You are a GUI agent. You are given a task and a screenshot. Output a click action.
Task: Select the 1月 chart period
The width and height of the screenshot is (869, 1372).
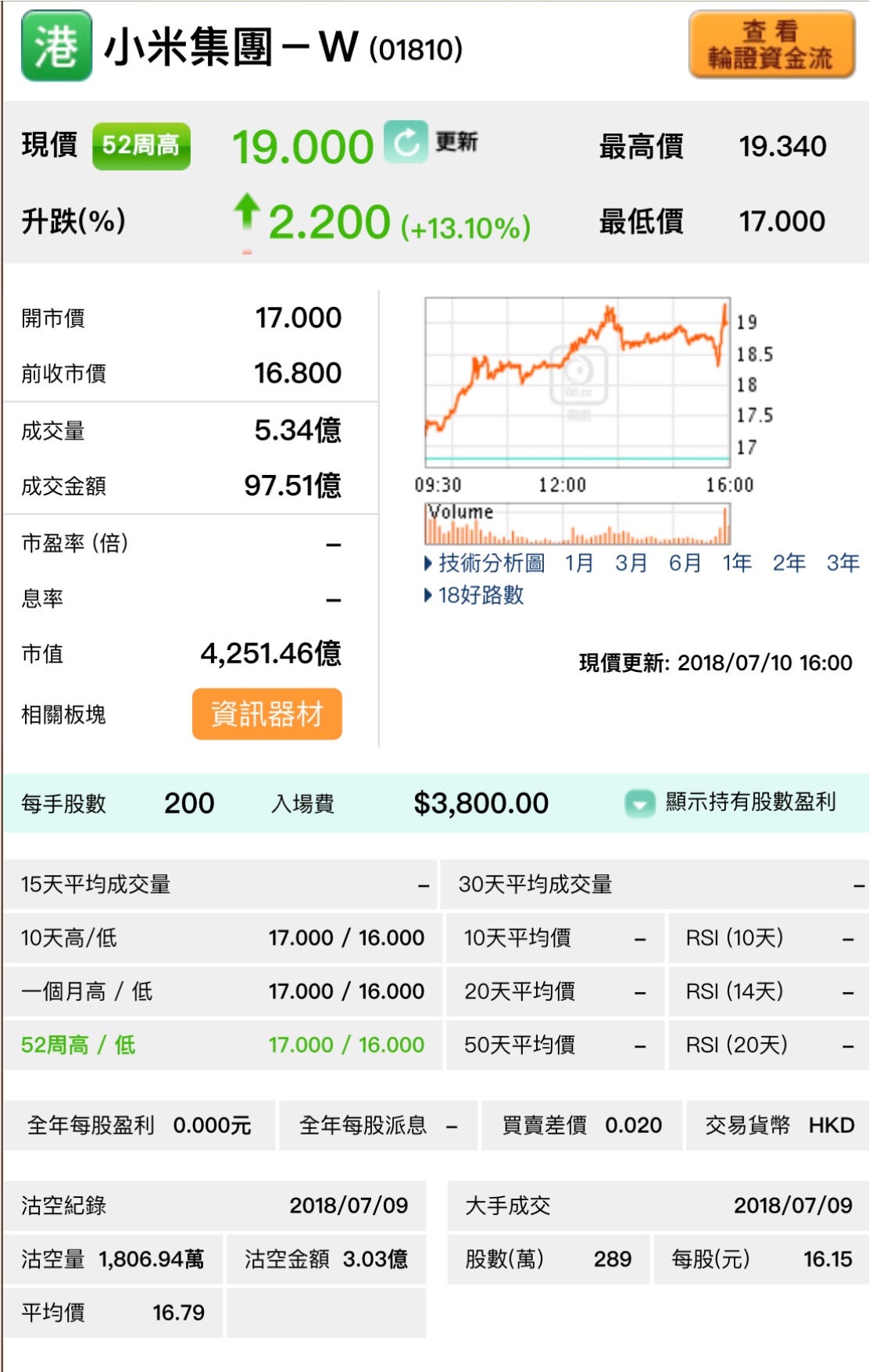[x=579, y=563]
